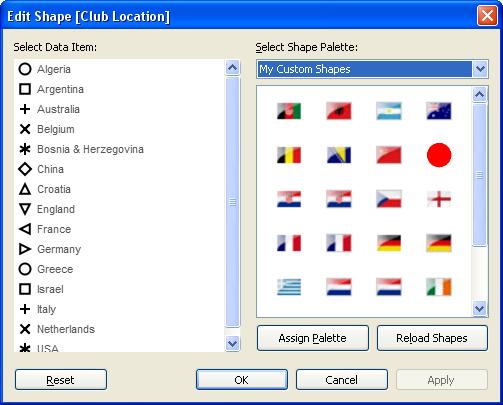Choose the Czech flag shape
This screenshot has width=503, height=405.
(389, 199)
